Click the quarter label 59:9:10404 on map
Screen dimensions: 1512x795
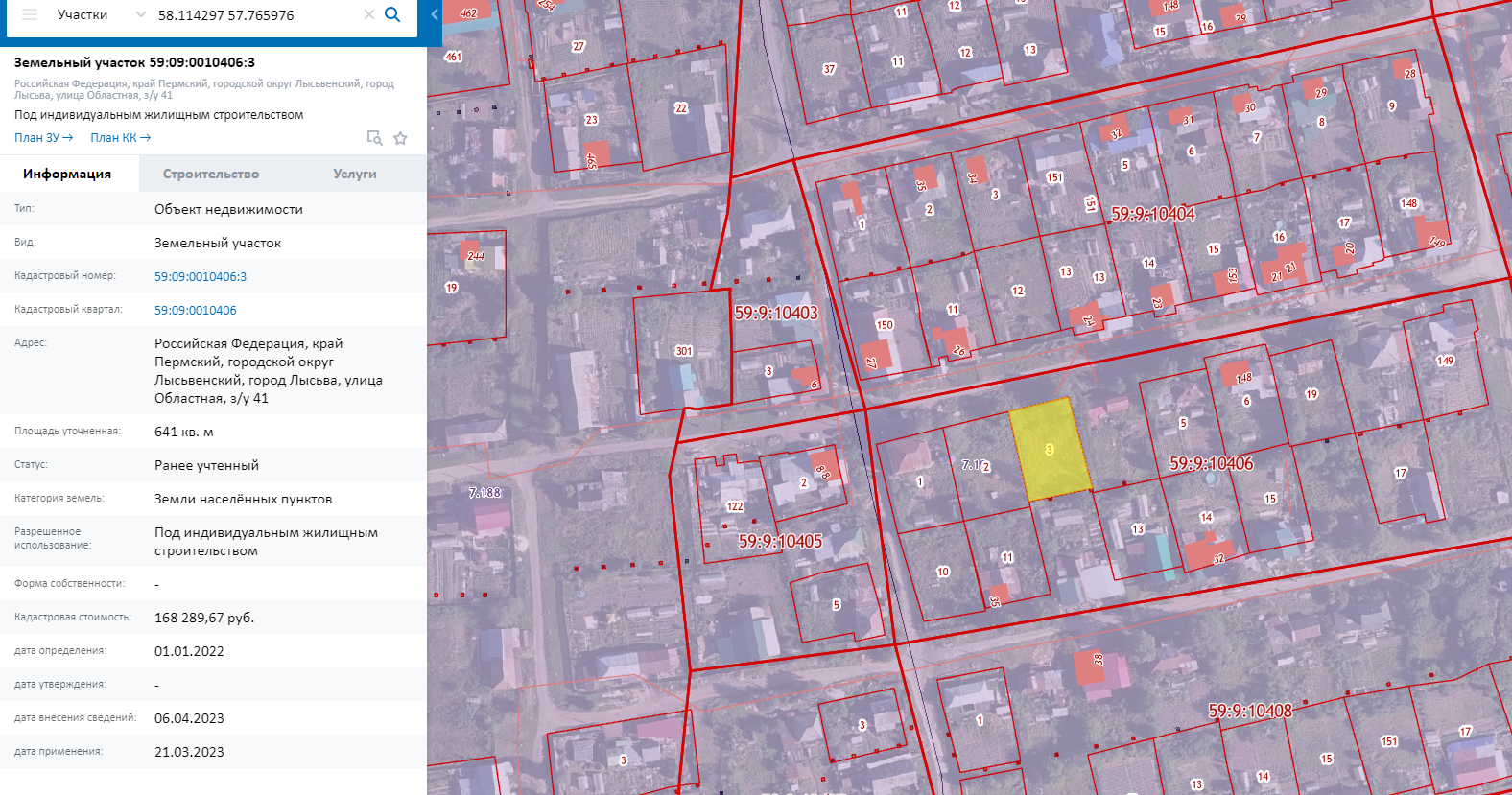click(x=1152, y=214)
